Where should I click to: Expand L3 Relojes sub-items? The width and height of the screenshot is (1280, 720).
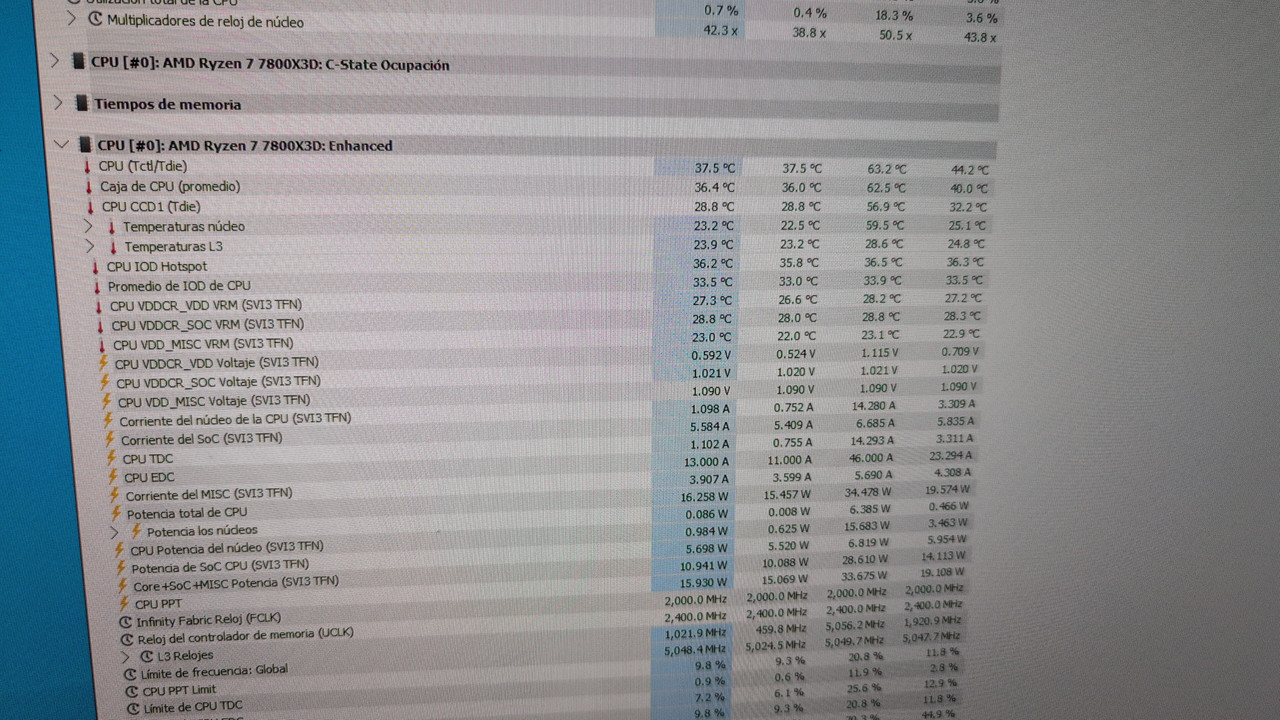pos(126,656)
